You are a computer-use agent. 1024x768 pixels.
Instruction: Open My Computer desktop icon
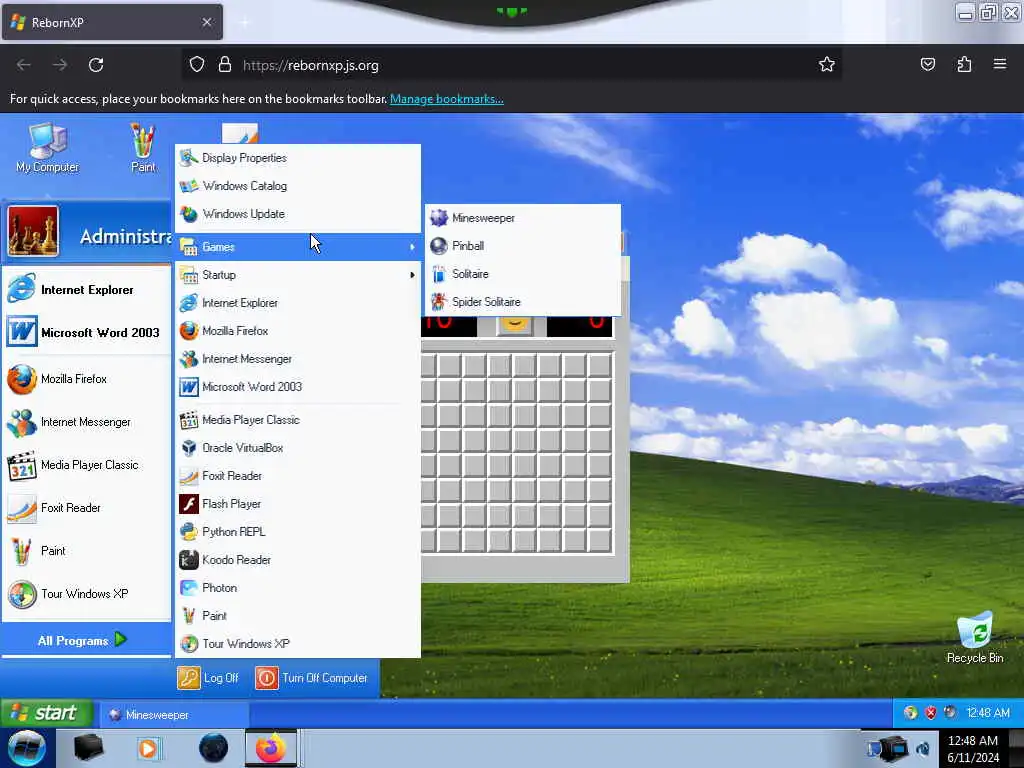48,148
